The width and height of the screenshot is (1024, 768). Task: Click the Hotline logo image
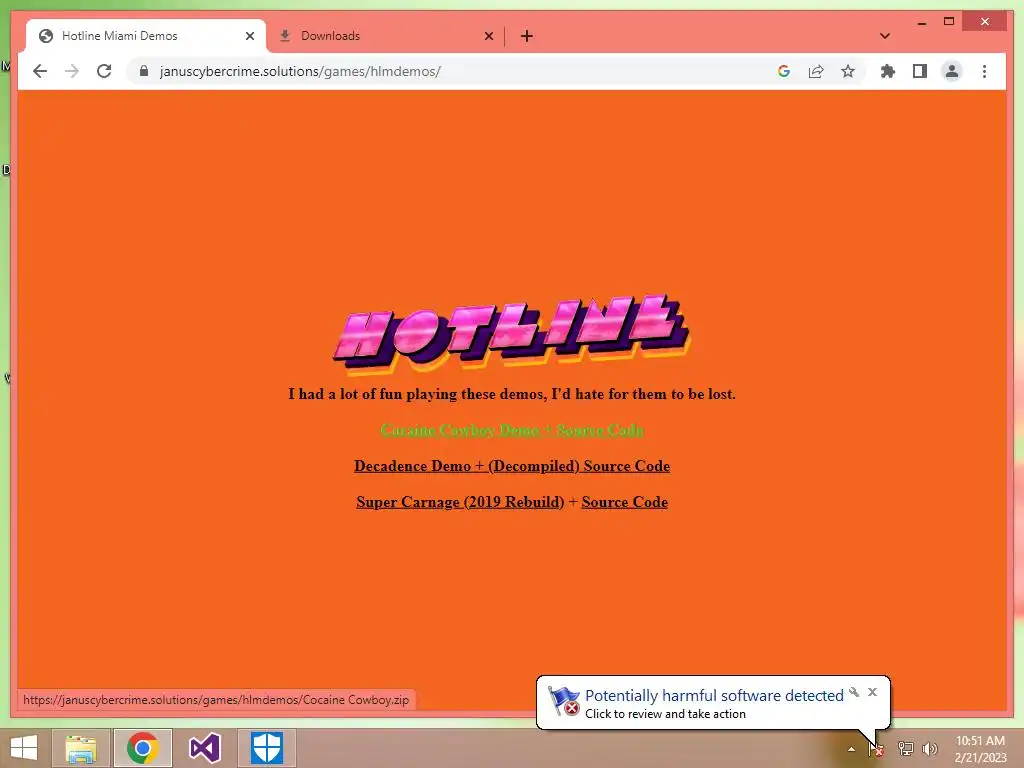point(512,334)
